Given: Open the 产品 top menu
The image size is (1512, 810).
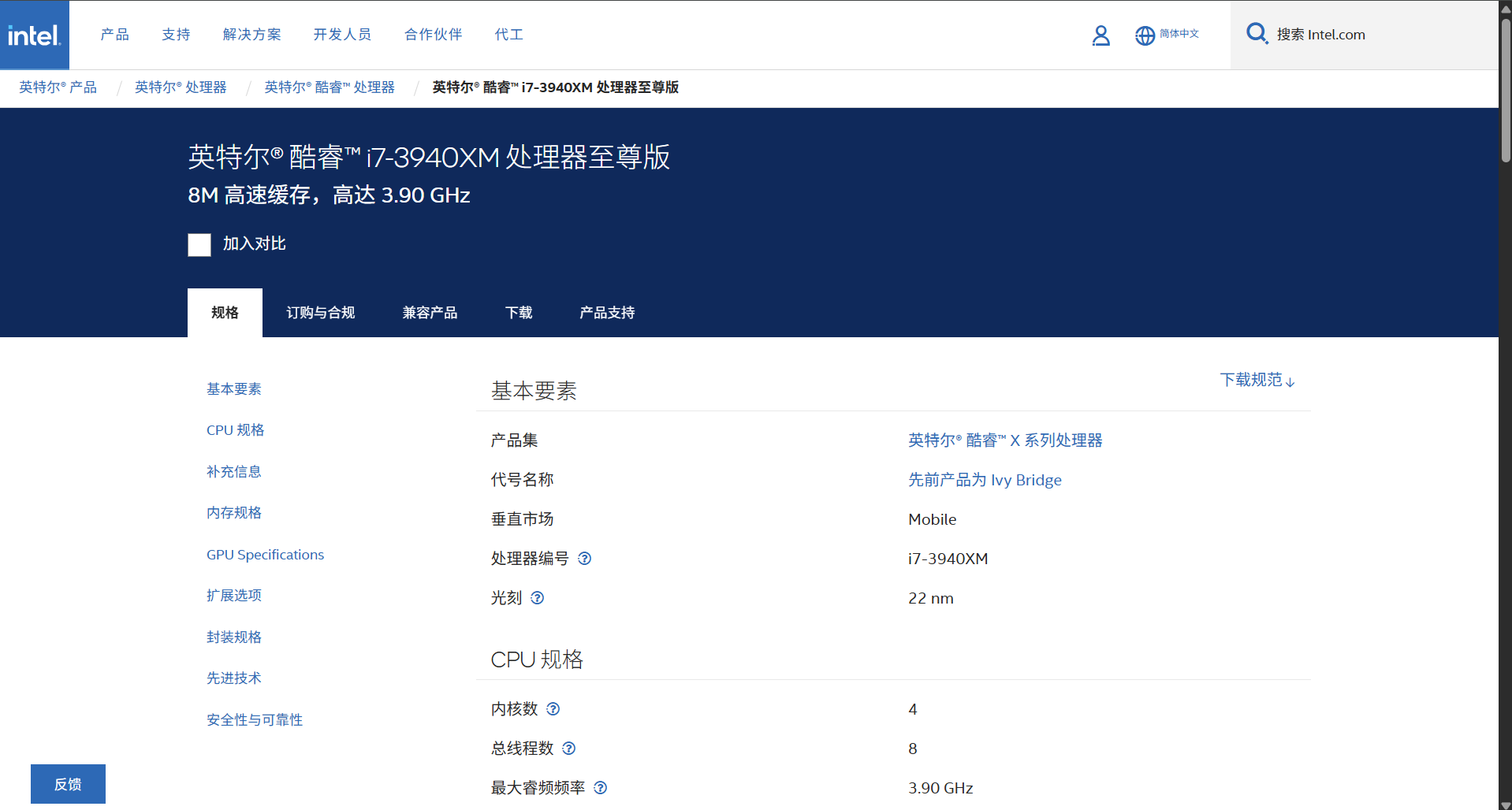Looking at the screenshot, I should coord(115,35).
